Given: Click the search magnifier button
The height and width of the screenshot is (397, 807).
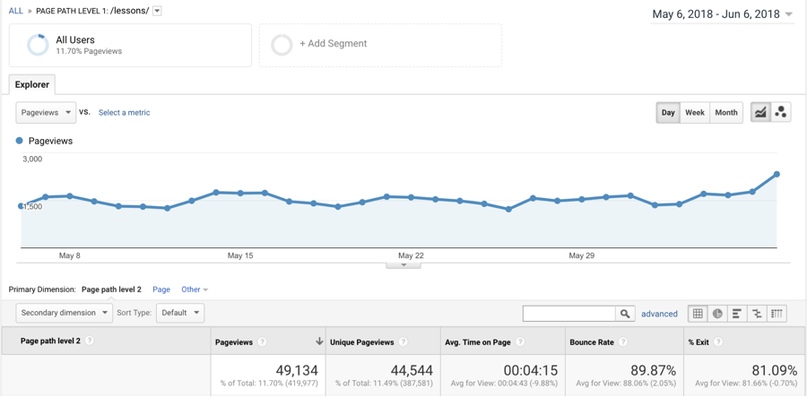Looking at the screenshot, I should click(624, 313).
